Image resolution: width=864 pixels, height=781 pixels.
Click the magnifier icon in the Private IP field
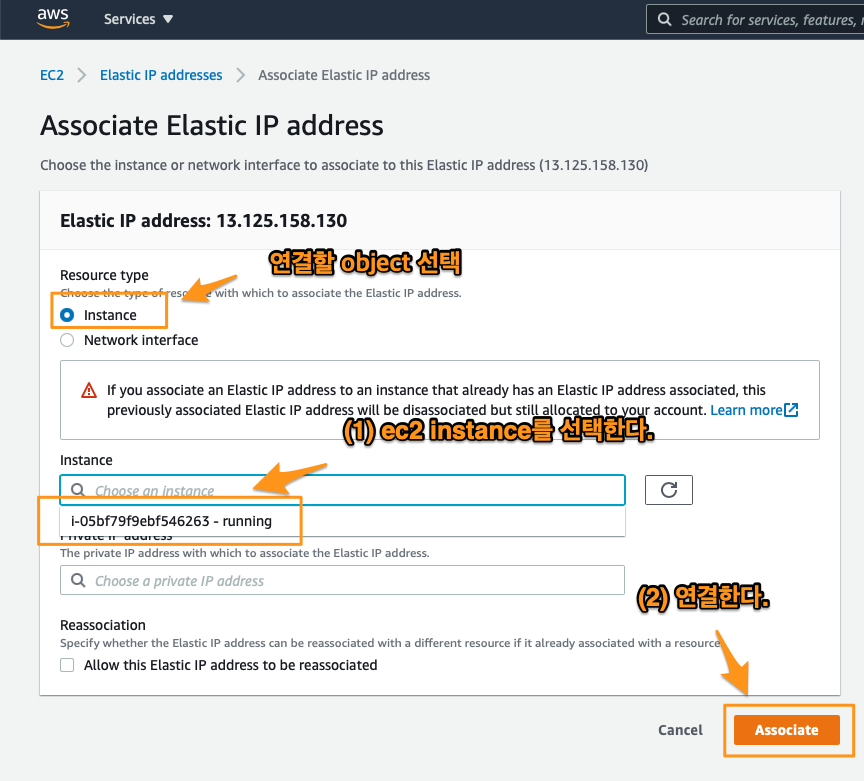pos(78,581)
